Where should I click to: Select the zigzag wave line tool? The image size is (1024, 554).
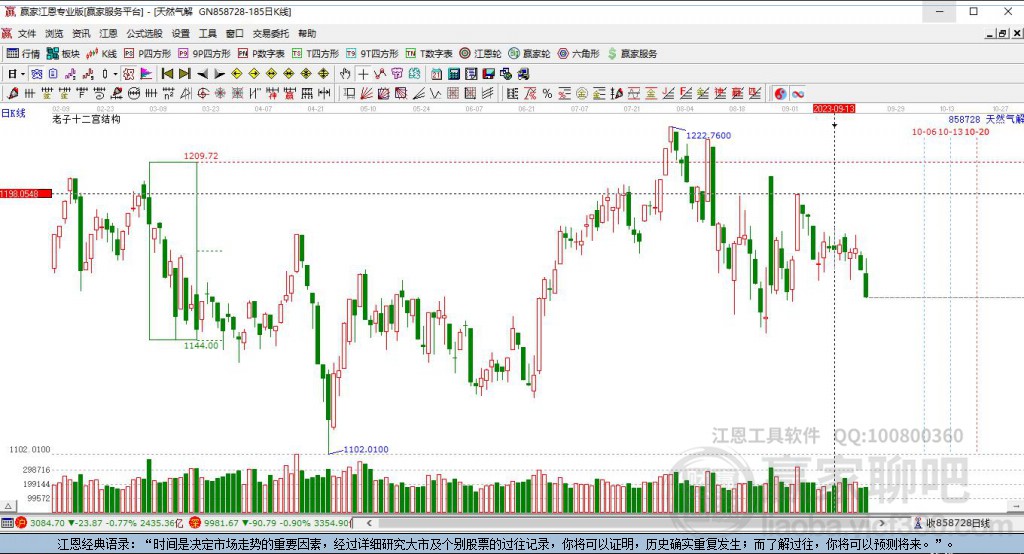[436, 94]
